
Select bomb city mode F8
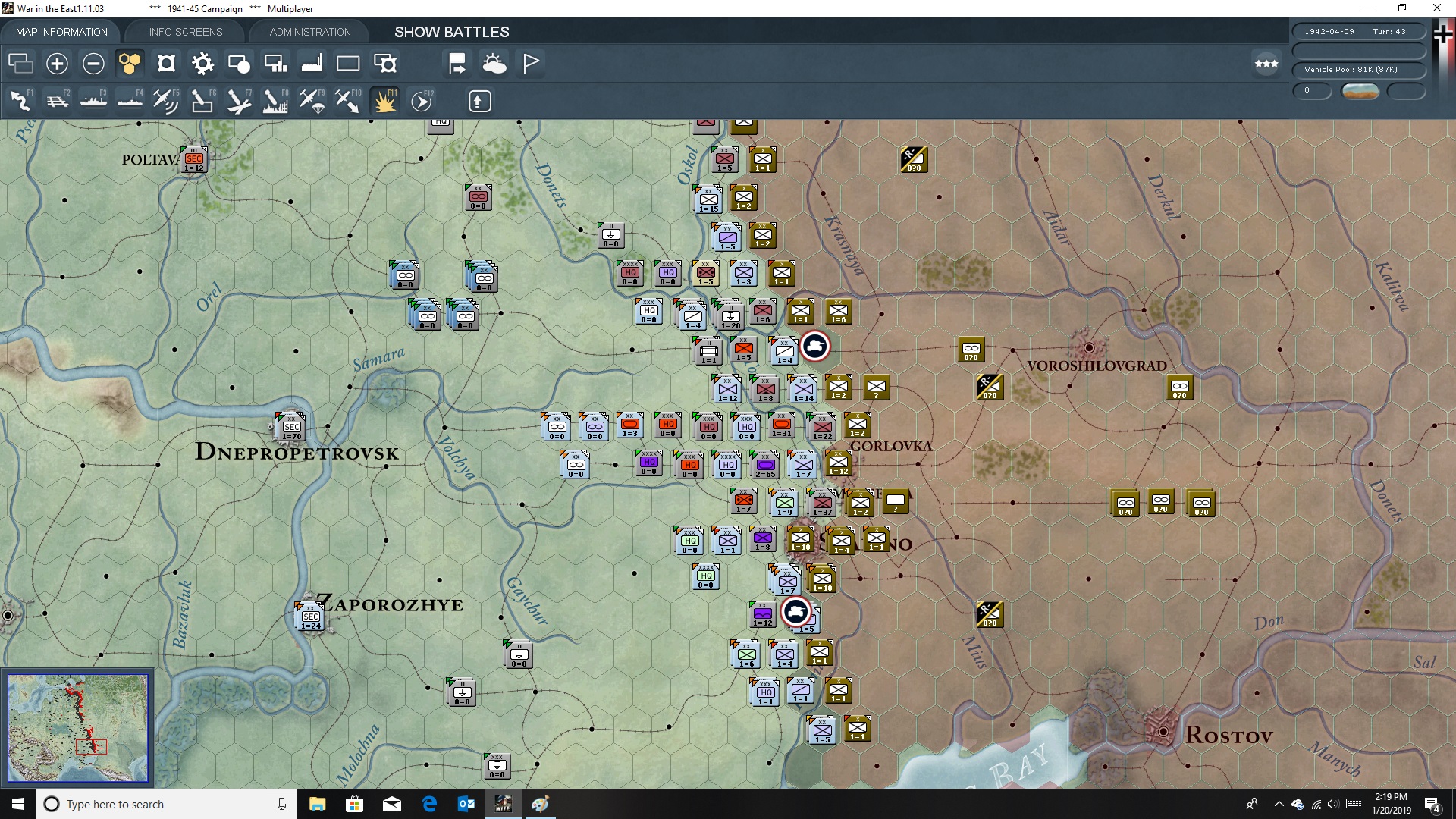(275, 101)
